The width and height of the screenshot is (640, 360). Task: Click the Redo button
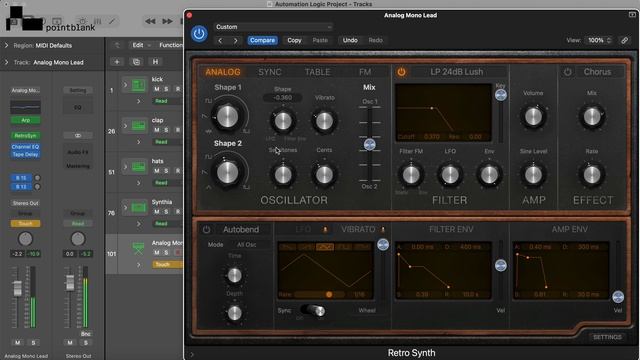(376, 40)
